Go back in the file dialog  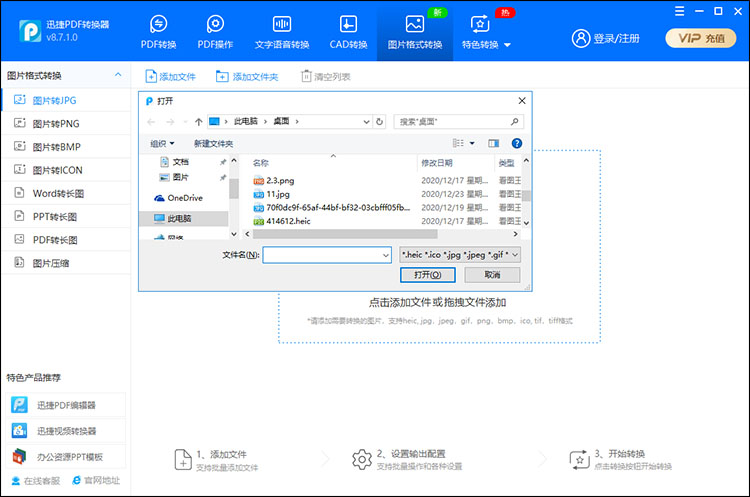click(152, 122)
